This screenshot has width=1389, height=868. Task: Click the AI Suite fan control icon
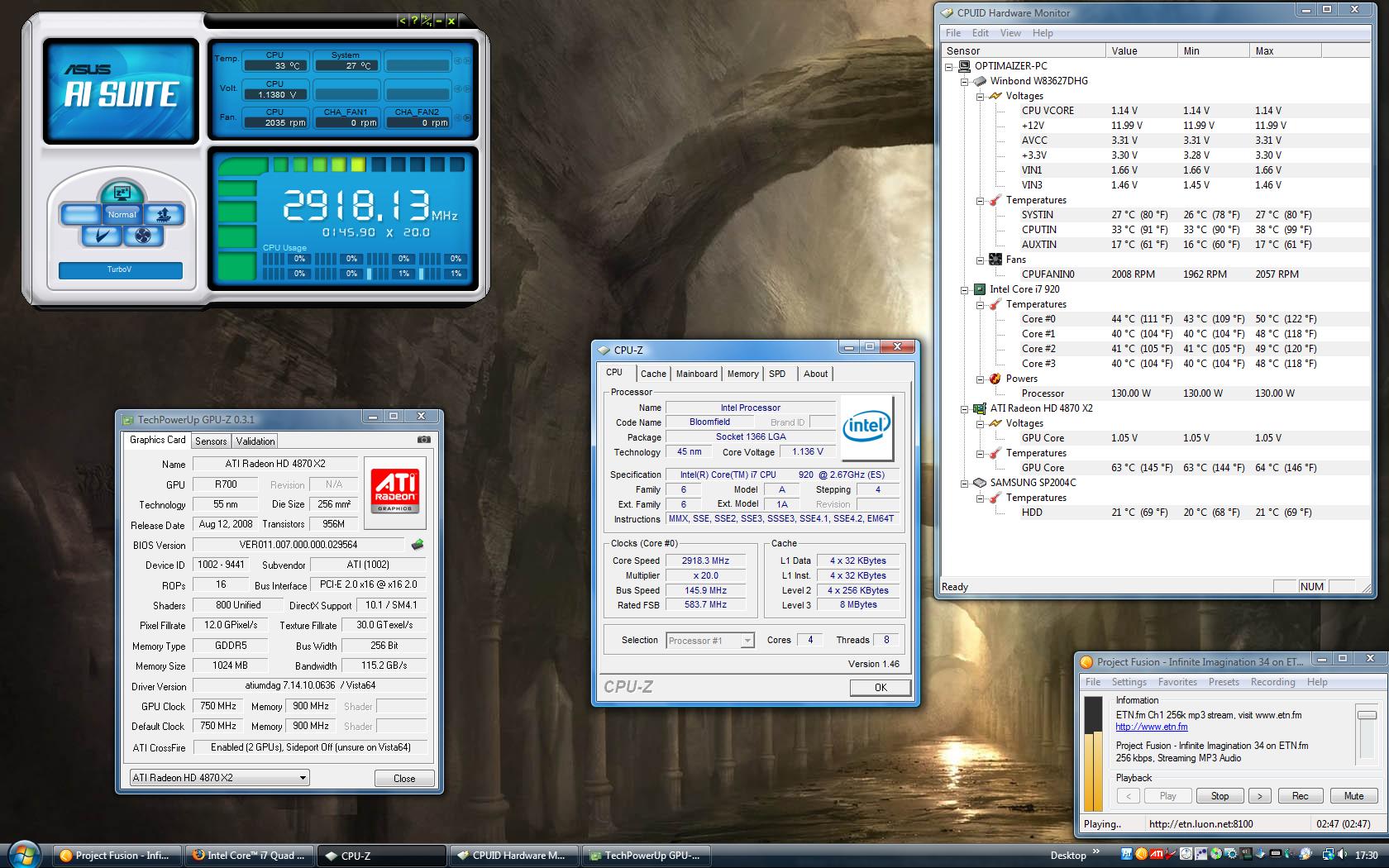coord(142,236)
